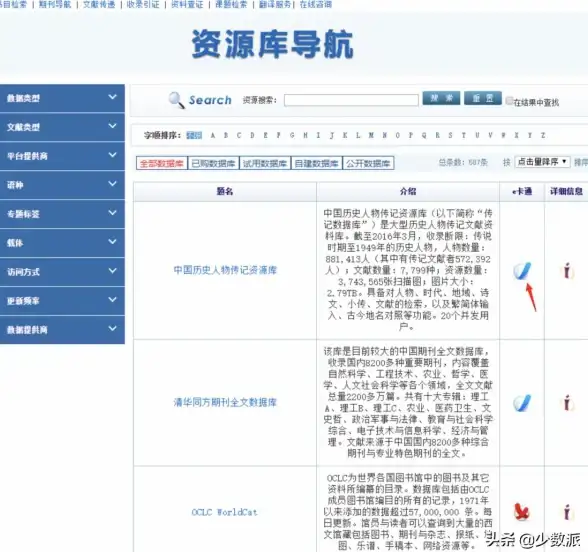Filter databases by letter Z
The width and height of the screenshot is (588, 552).
click(543, 135)
